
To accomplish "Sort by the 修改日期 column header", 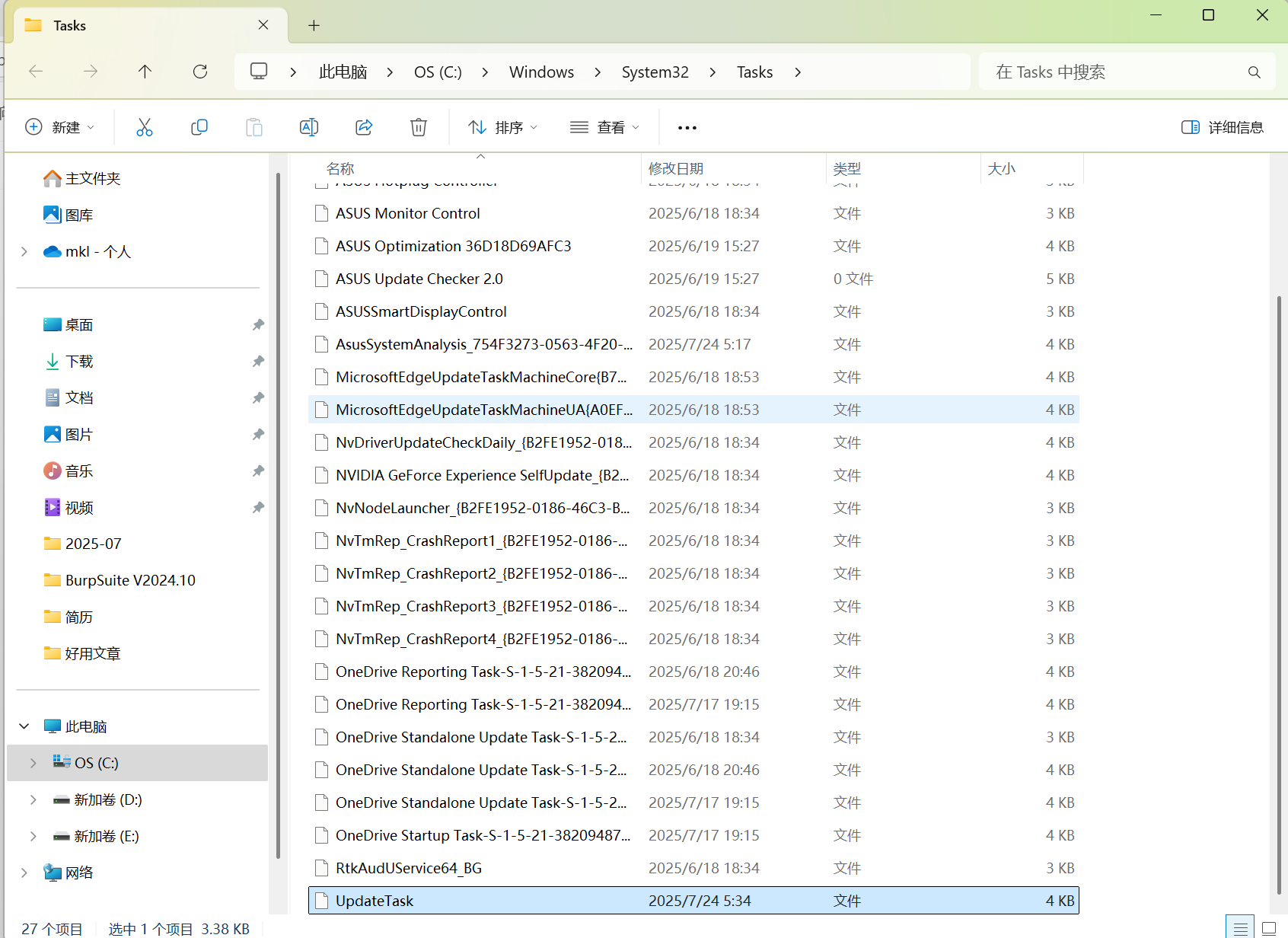I will (735, 168).
